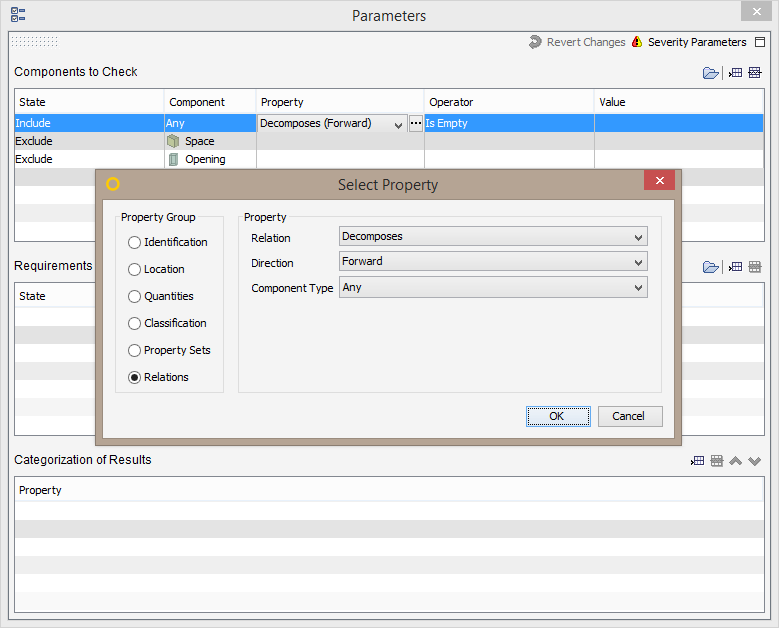This screenshot has width=779, height=628.
Task: Select the Identification radio button
Action: 135,242
